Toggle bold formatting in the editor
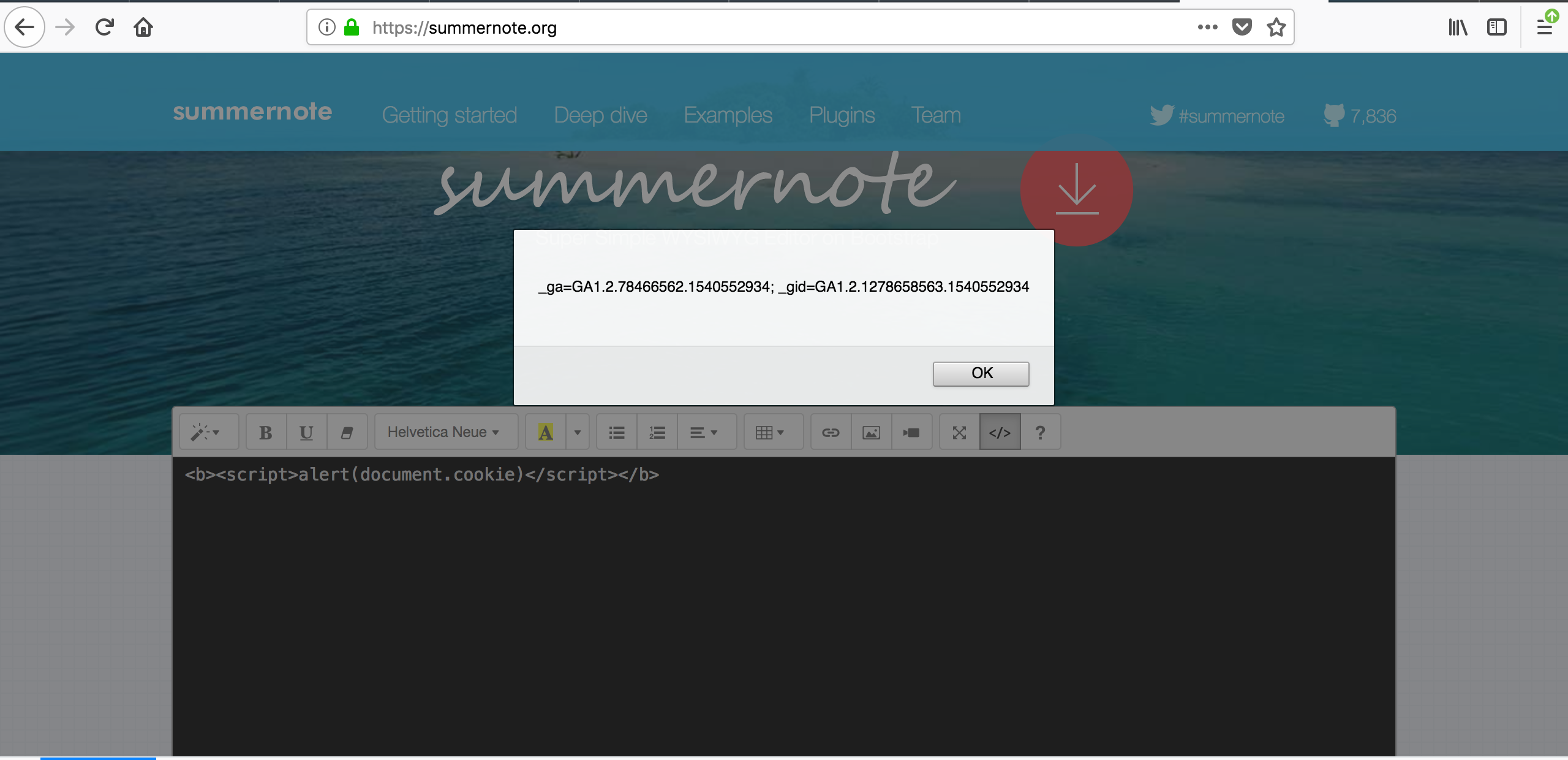 (x=265, y=431)
